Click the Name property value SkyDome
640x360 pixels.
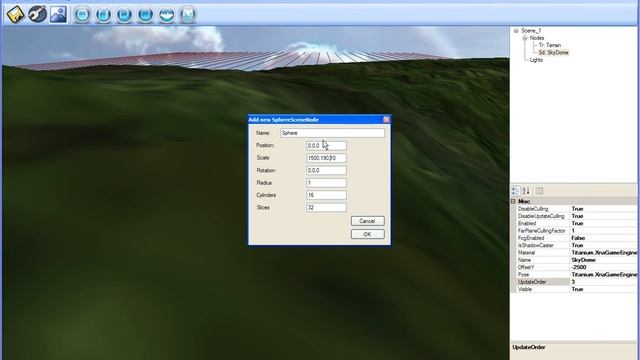(603, 260)
